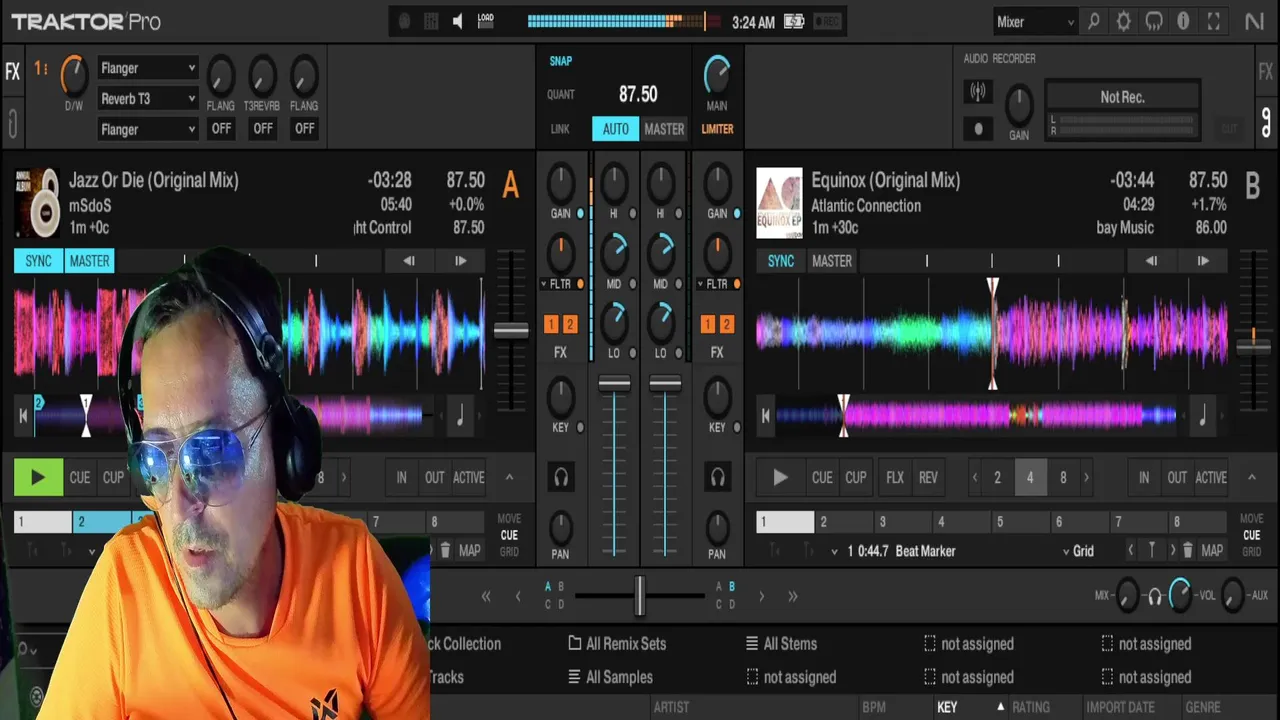Click the crossfader handle
Viewport: 1280px width, 720px height.
(x=640, y=595)
